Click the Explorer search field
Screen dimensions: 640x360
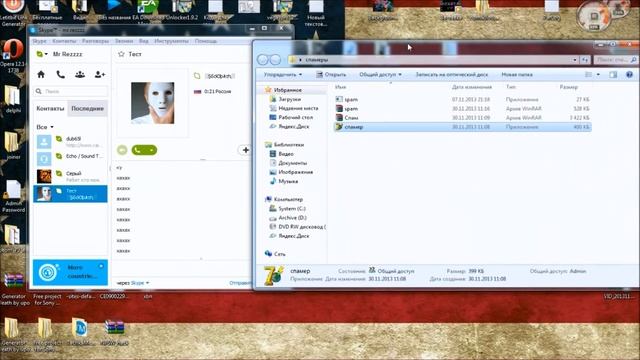615,60
